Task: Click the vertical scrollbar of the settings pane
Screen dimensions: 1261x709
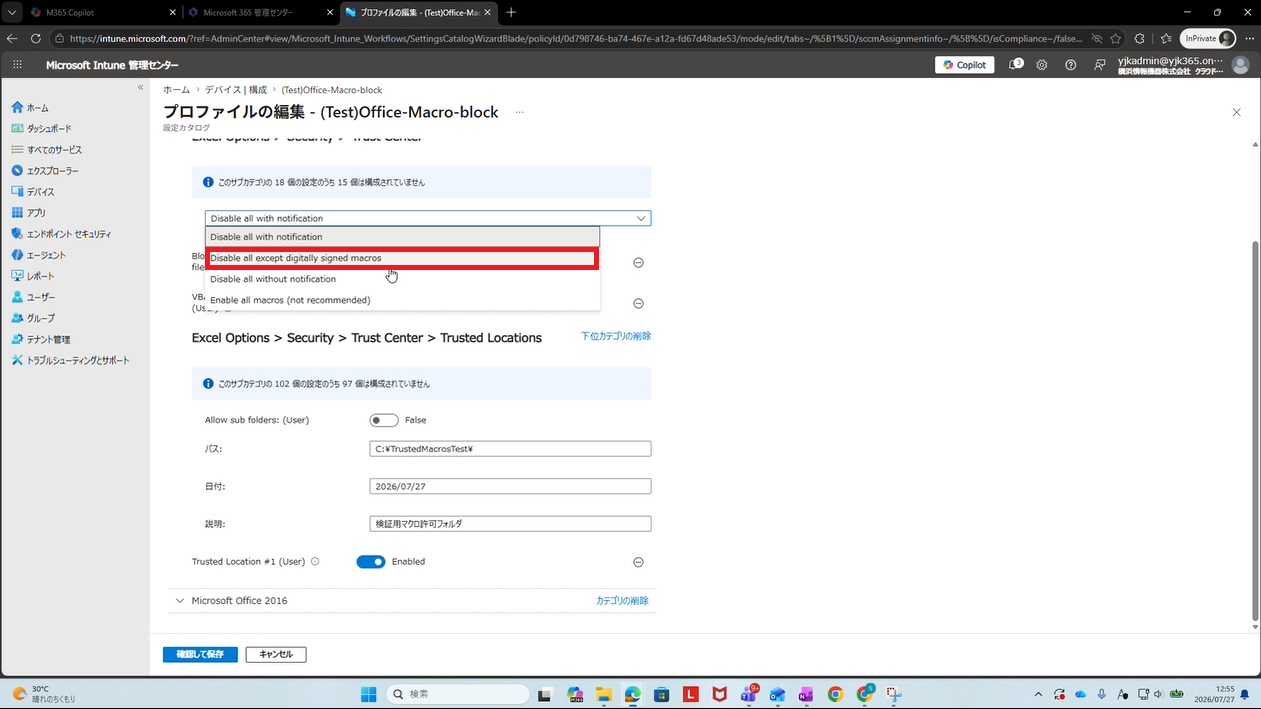Action: (1256, 430)
